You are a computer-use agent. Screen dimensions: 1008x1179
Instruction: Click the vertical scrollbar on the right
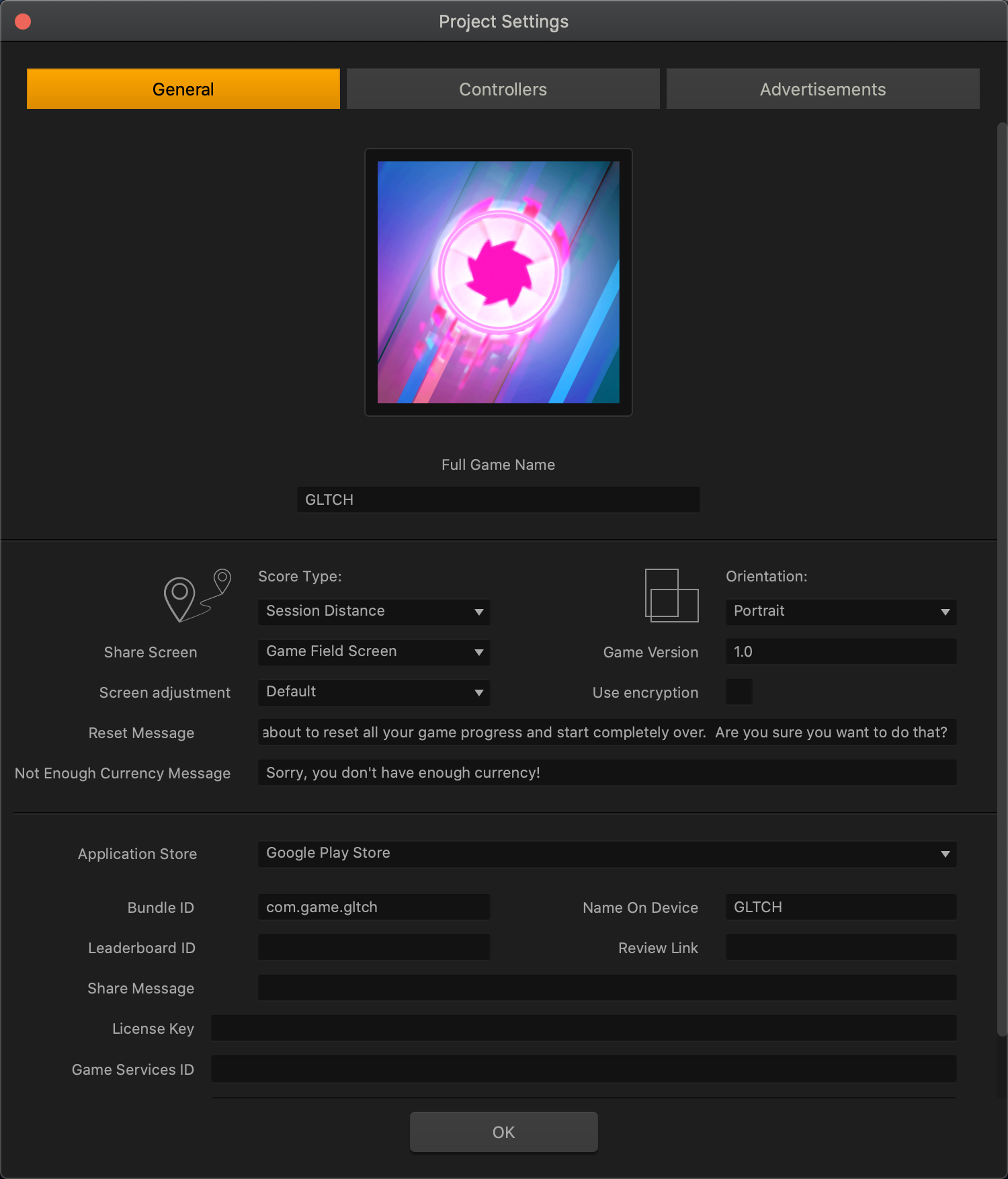pos(1002,578)
